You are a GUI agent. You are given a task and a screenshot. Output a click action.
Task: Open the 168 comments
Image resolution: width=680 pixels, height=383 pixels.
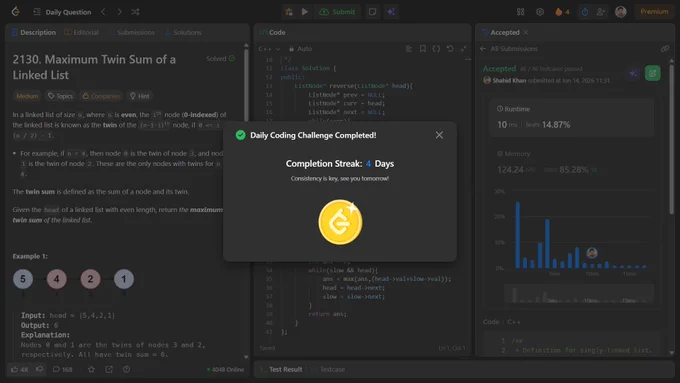point(62,370)
